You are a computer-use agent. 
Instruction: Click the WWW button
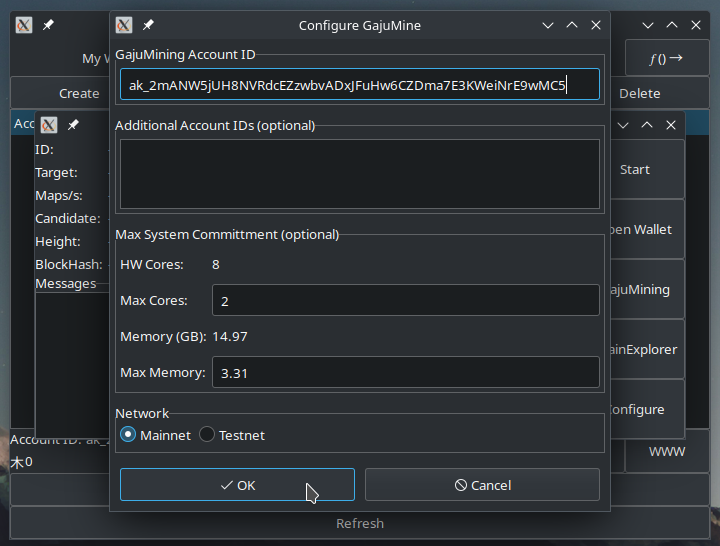pos(666,452)
